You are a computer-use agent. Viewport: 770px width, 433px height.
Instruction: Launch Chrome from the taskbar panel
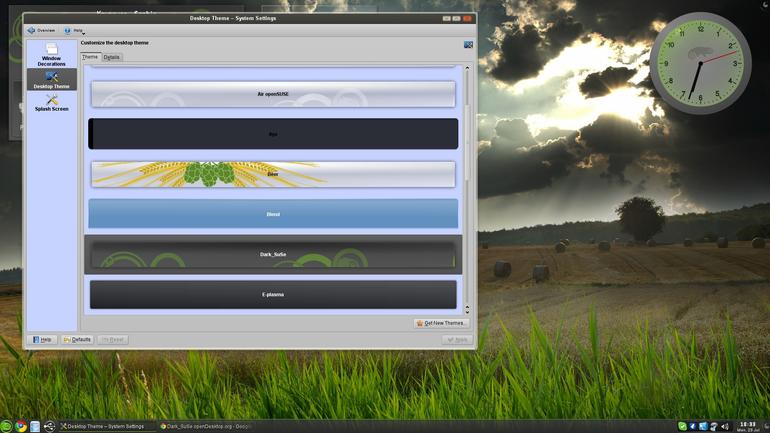tap(21, 426)
